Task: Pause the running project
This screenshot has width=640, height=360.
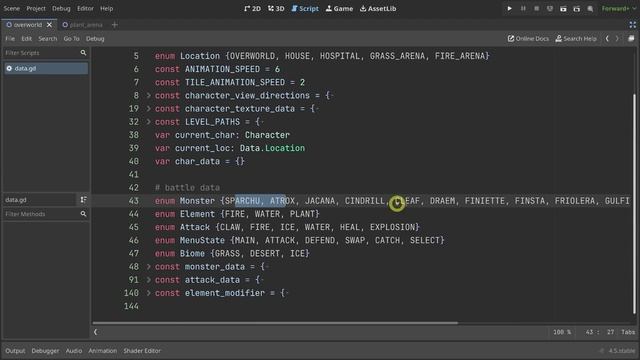Action: point(523,8)
